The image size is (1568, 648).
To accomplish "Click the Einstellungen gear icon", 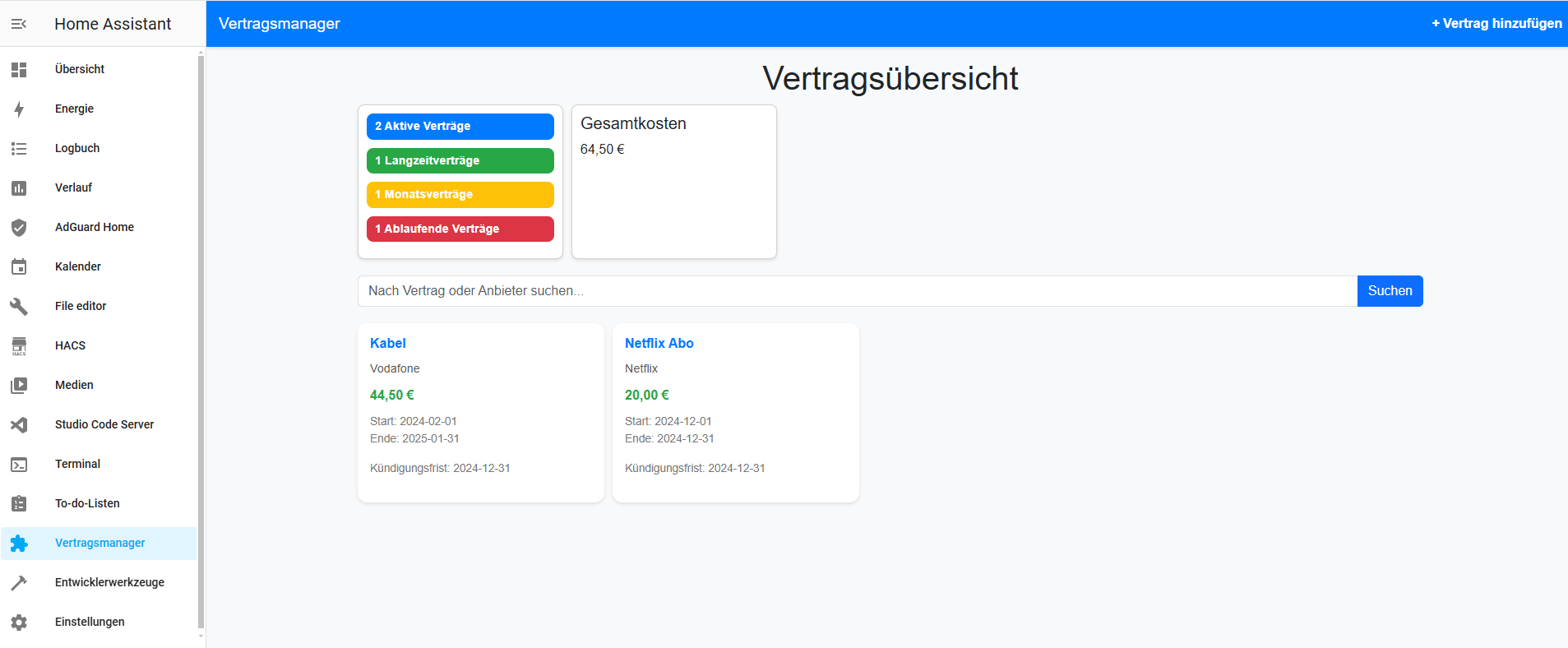I will pos(19,623).
